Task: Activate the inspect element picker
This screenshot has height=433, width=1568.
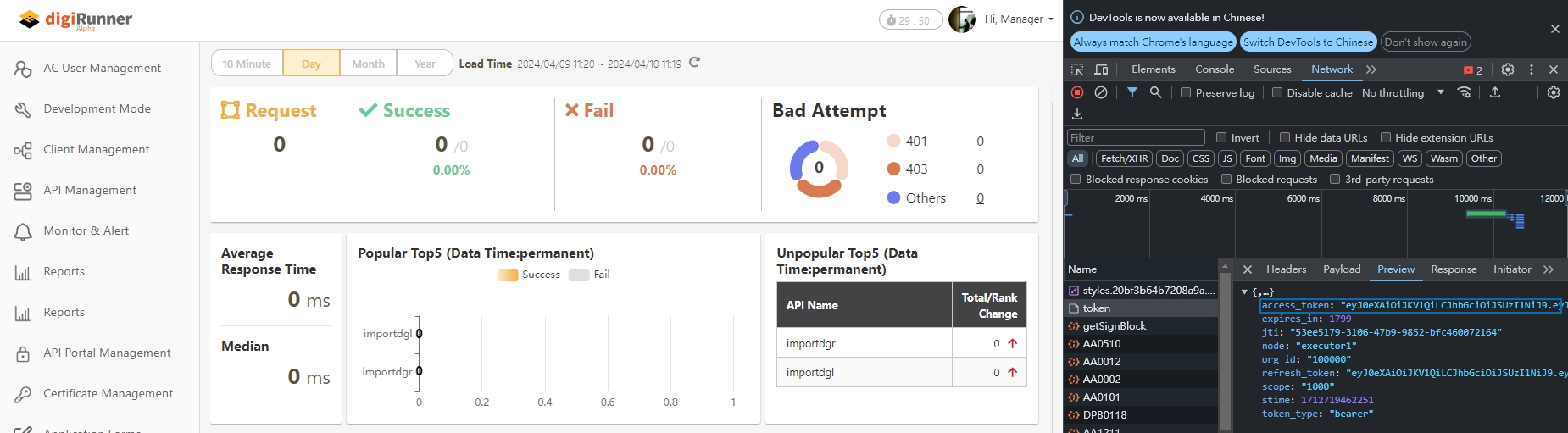Action: tap(1077, 69)
